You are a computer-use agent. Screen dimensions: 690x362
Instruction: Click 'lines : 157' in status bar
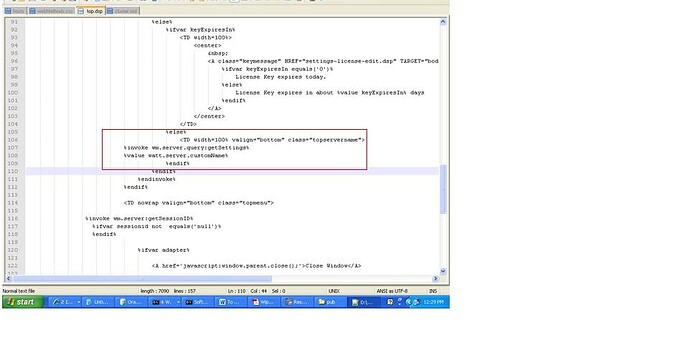point(184,291)
